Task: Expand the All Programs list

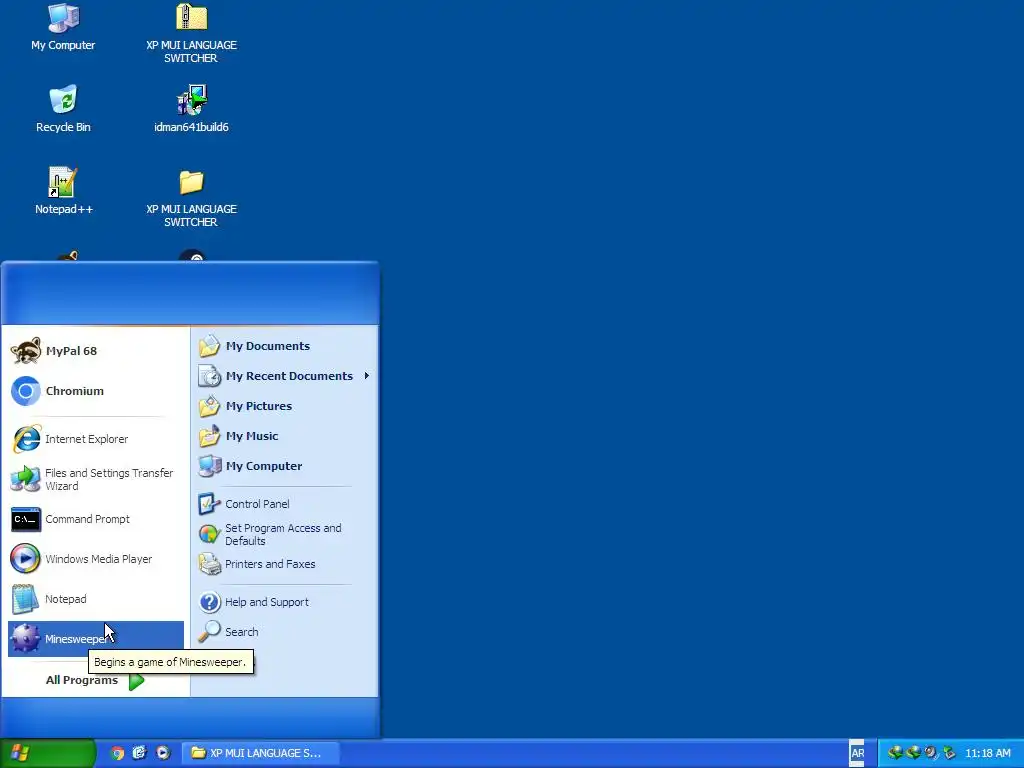Action: point(95,680)
